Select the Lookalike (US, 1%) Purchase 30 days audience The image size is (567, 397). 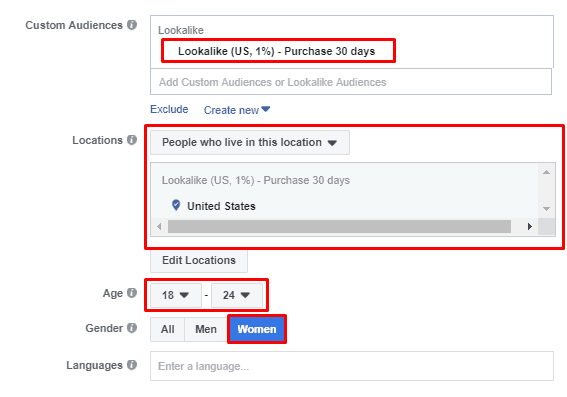tap(277, 51)
